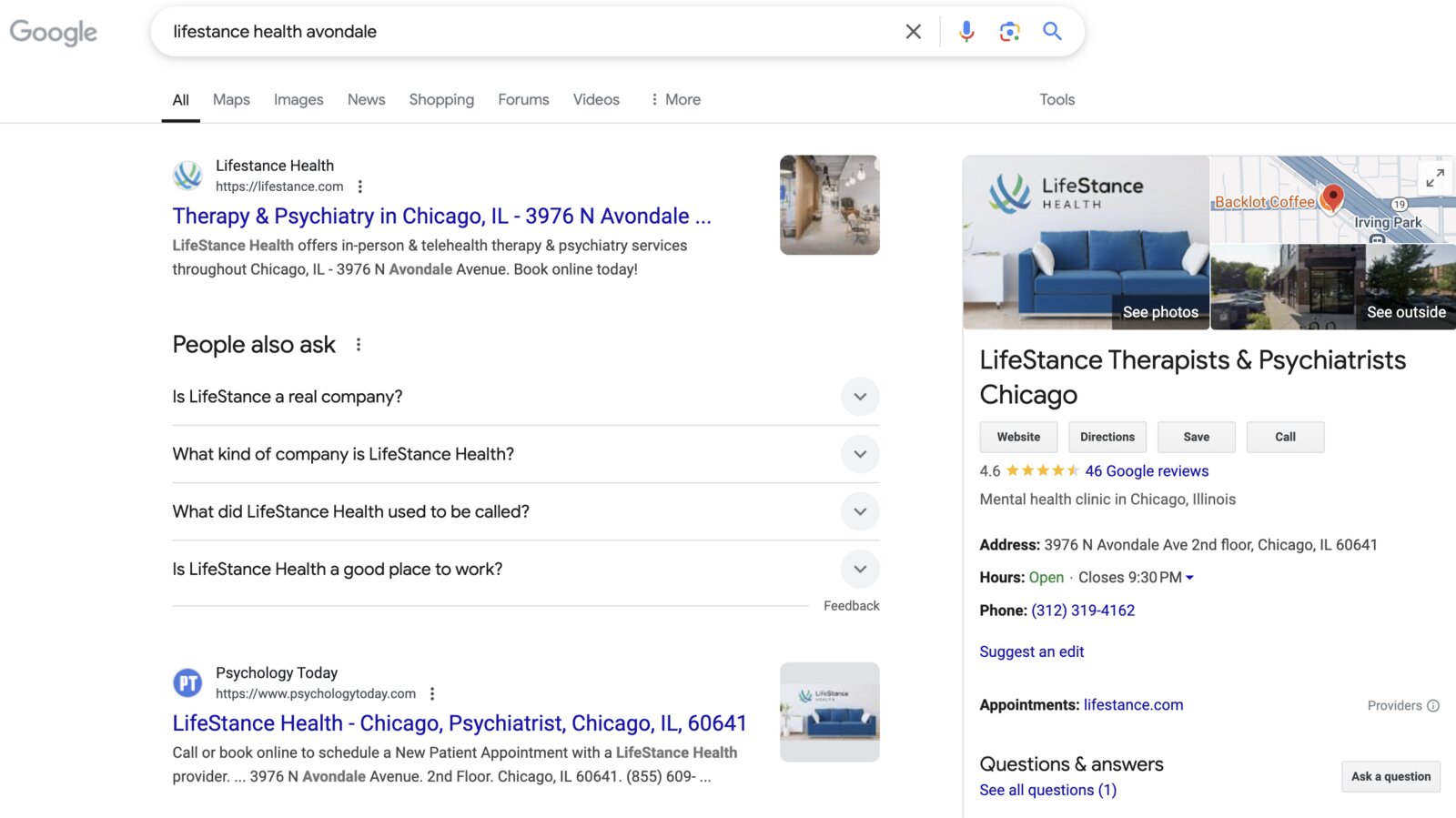Switch to the Images tab
This screenshot has width=1456, height=818.
(298, 100)
